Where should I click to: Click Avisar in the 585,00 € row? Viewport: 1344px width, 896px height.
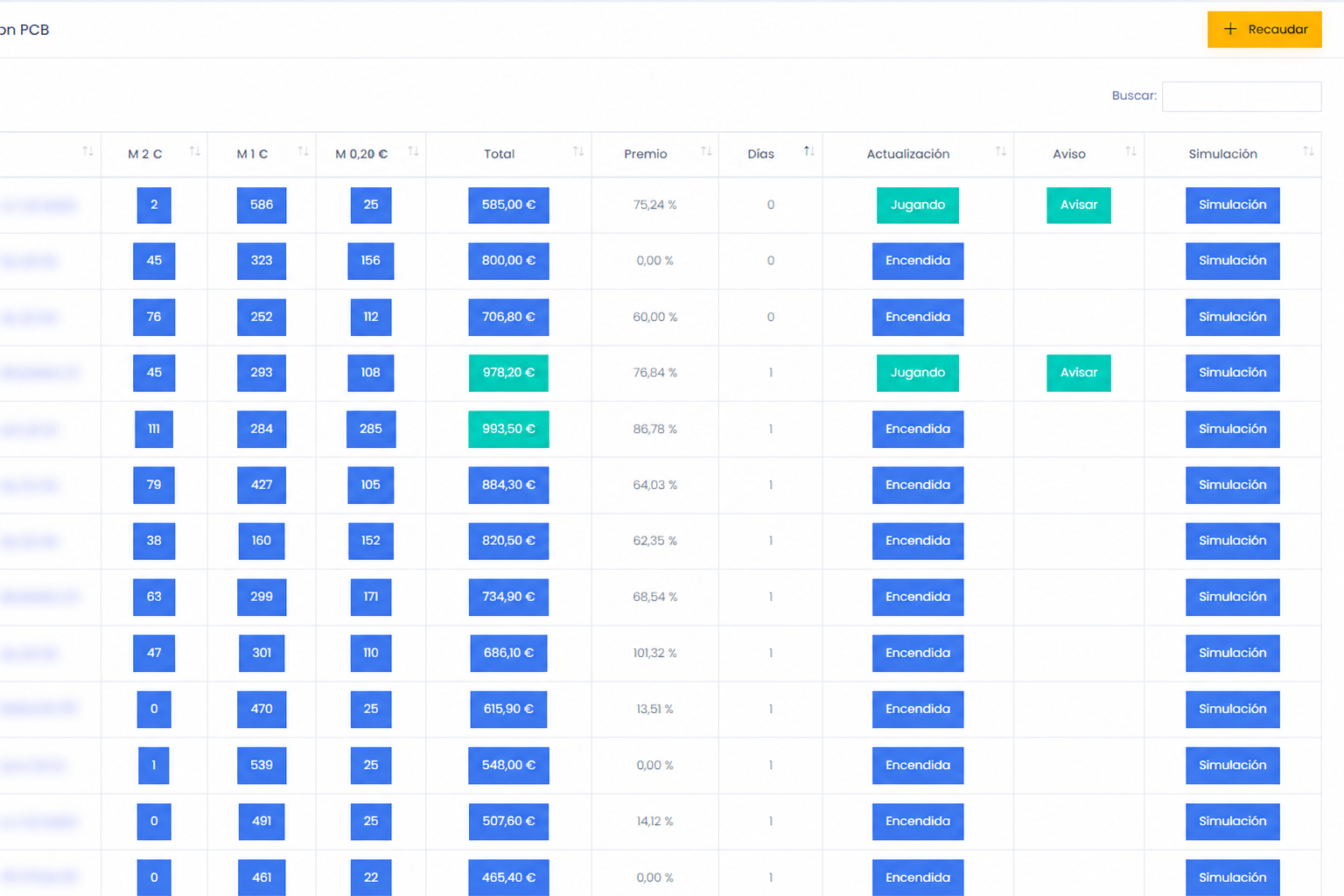[1079, 206]
